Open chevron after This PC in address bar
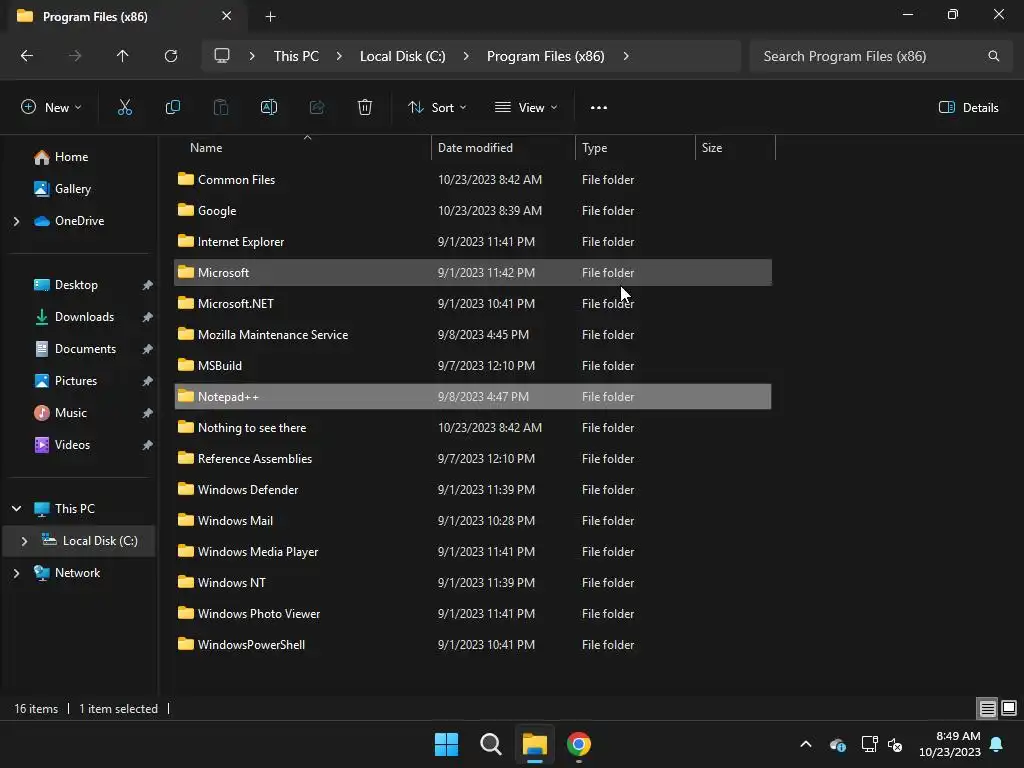The width and height of the screenshot is (1024, 768). pos(339,56)
